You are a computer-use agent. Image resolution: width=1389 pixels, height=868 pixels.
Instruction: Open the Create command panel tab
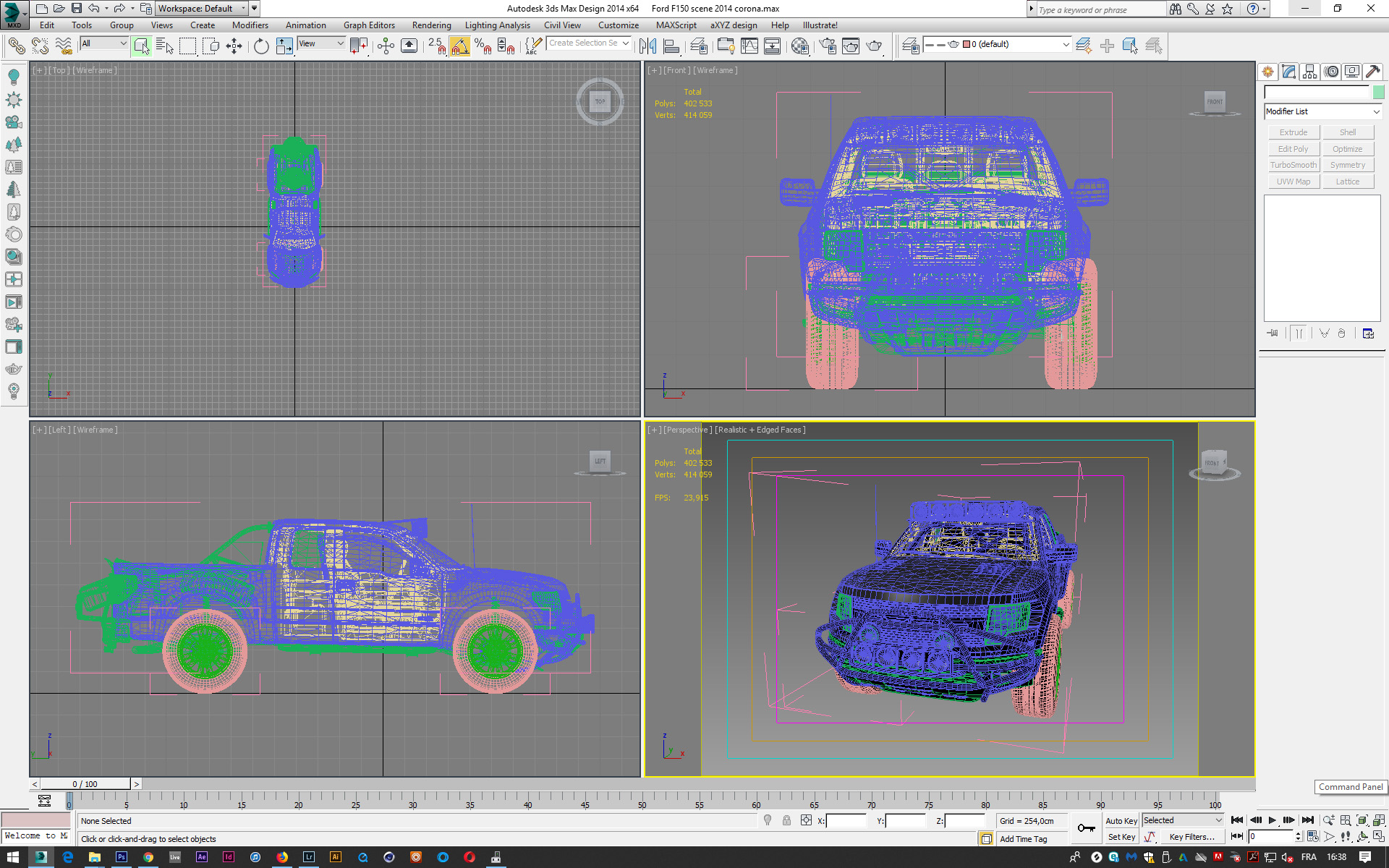[x=1268, y=72]
